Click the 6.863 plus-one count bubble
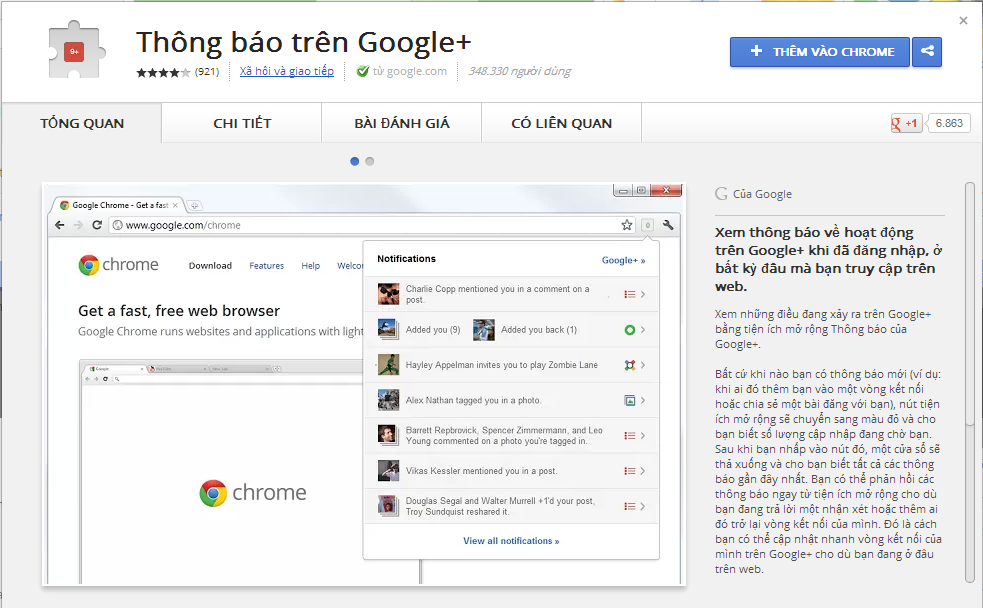Screen dimensions: 983x608 click(949, 123)
